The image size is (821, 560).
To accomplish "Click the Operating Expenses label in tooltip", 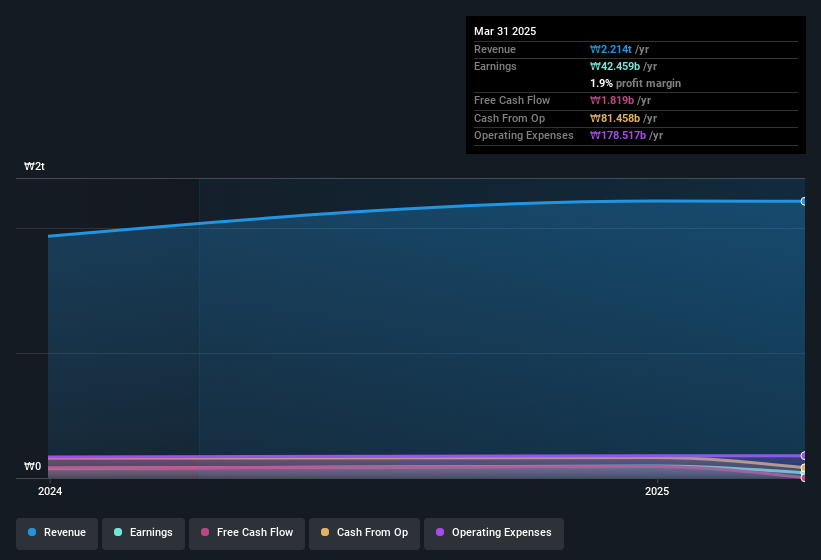I will pos(524,136).
